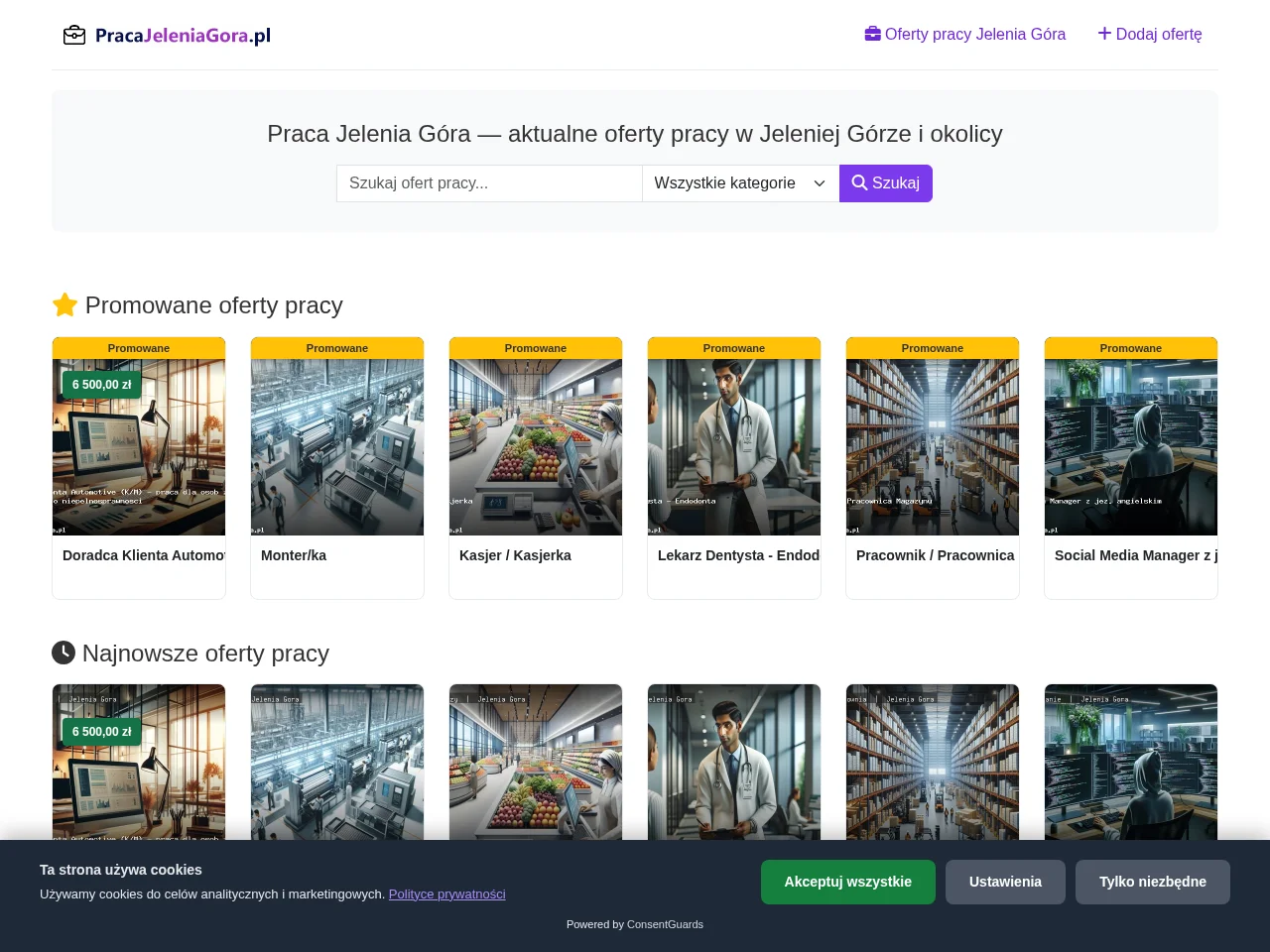Screen dimensions: 1270x952
Task: Click the Lekarz Dentysta - Endodonta title
Action: tap(738, 555)
